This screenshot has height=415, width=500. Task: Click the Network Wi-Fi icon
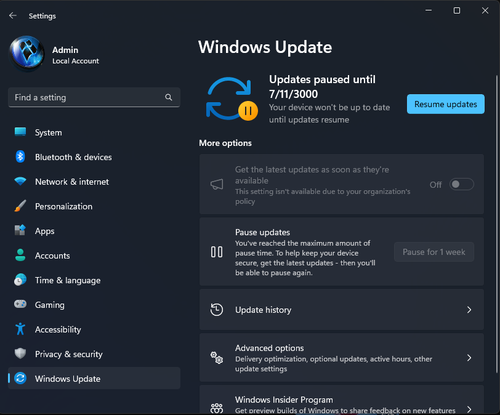point(20,181)
